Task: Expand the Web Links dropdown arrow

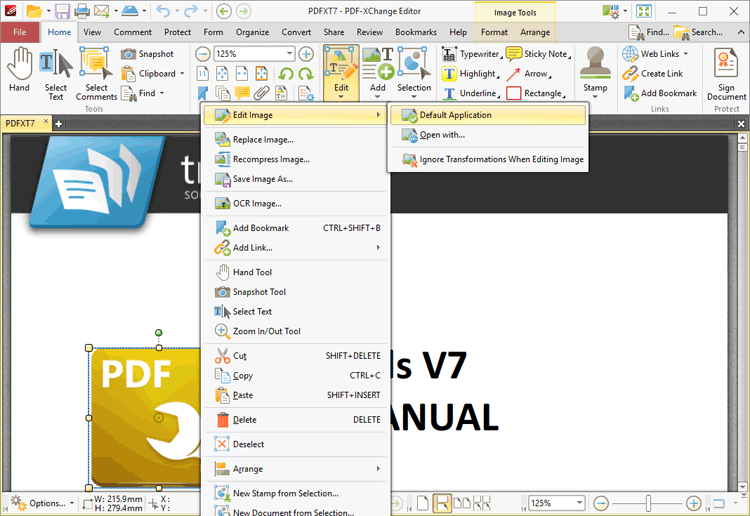Action: coord(685,54)
